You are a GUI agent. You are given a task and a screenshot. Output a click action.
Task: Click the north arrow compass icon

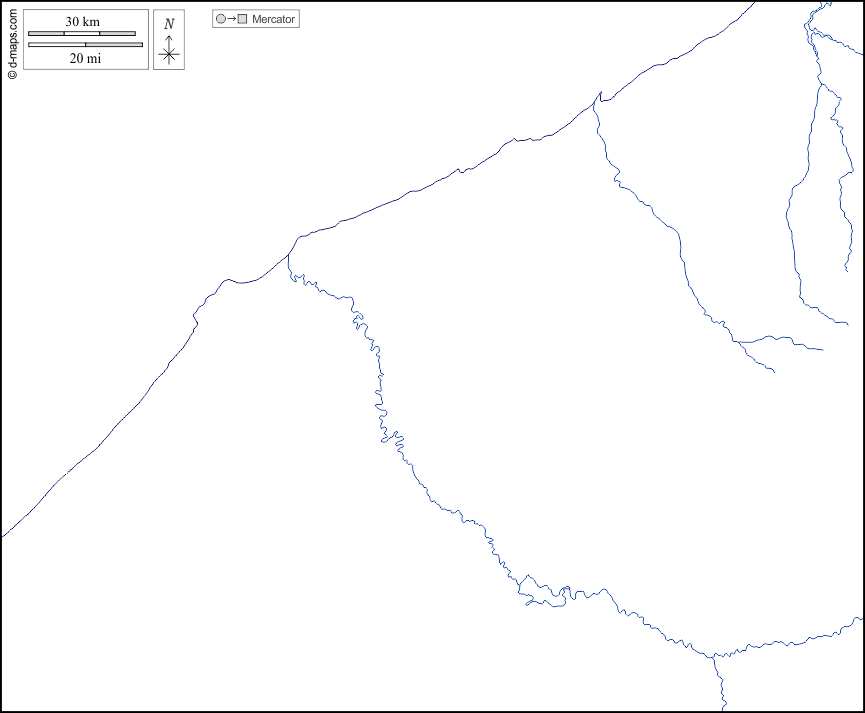point(169,40)
